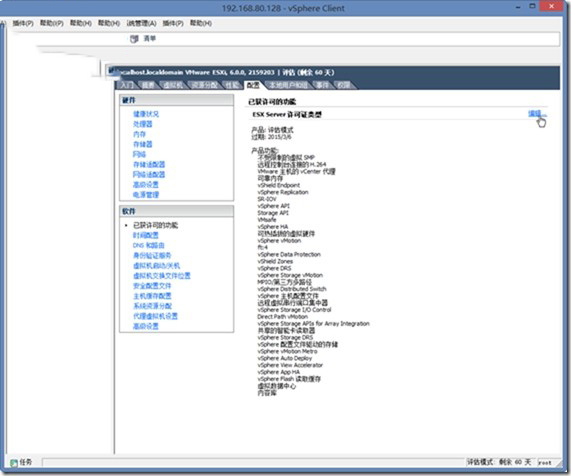
Task: Click the 清单 label in navigation bar
Action: [149, 39]
